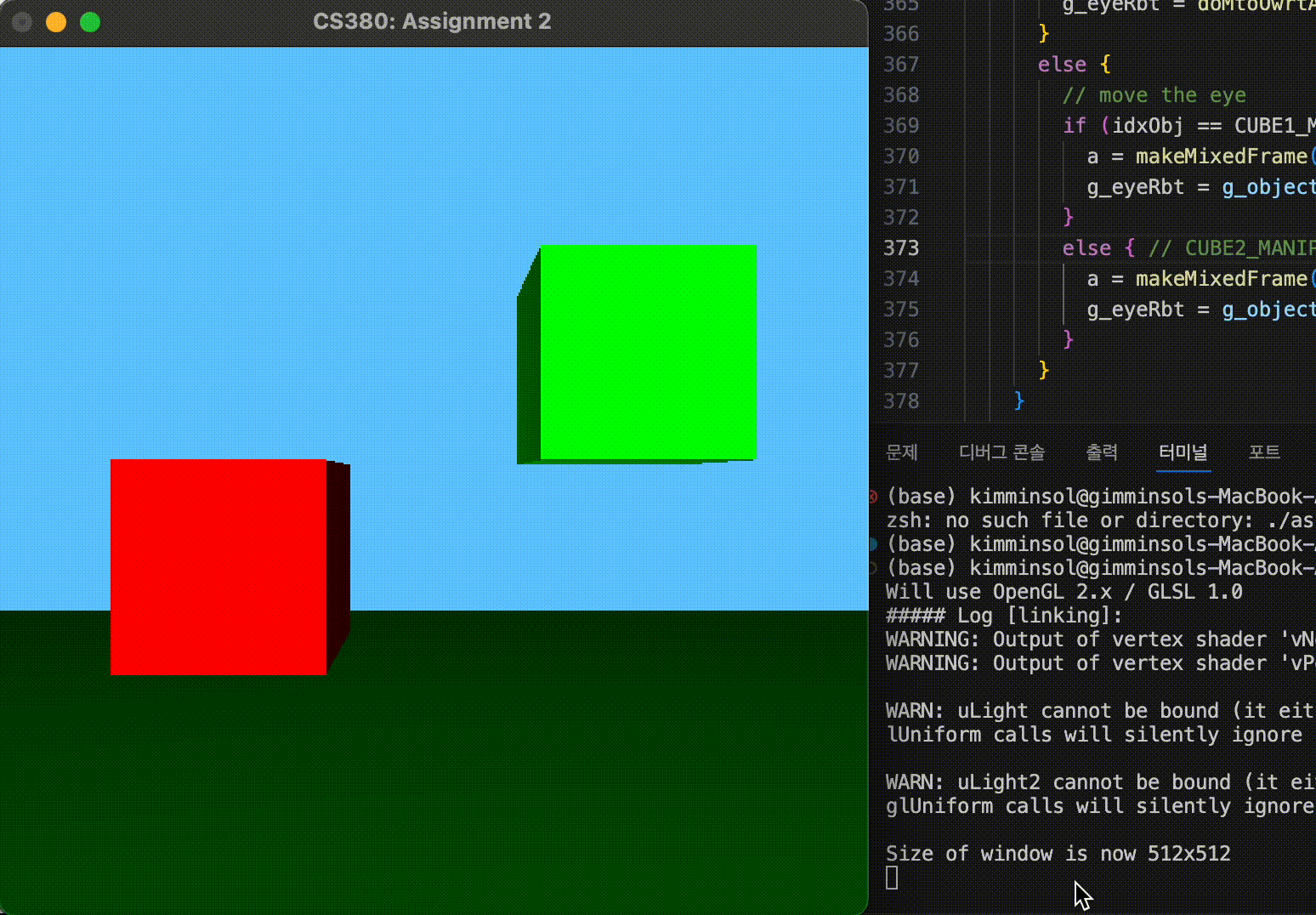Click the '// move the eye' comment
This screenshot has width=1316, height=915.
[x=1153, y=94]
